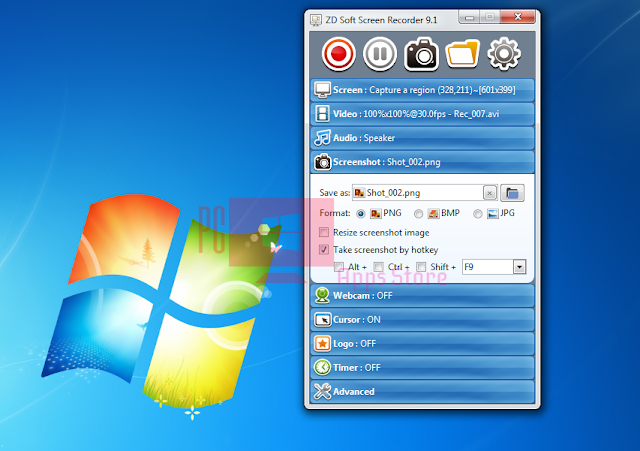The height and width of the screenshot is (451, 640).
Task: Expand the Audio Speaker section
Action: [422, 138]
